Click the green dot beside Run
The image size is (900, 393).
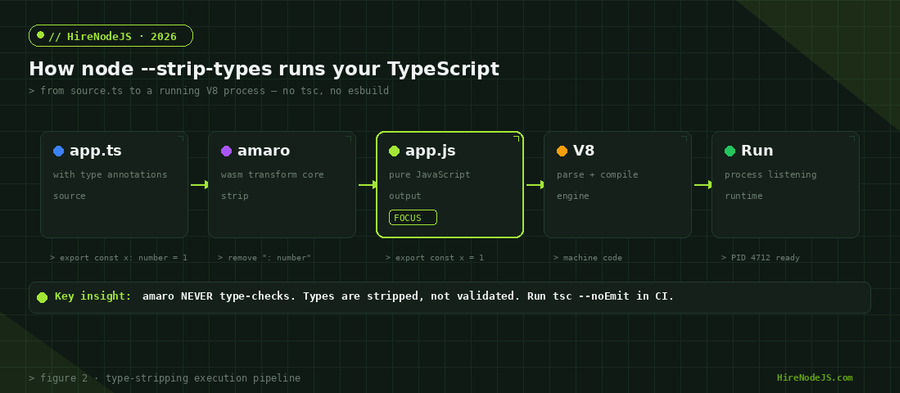tap(730, 151)
